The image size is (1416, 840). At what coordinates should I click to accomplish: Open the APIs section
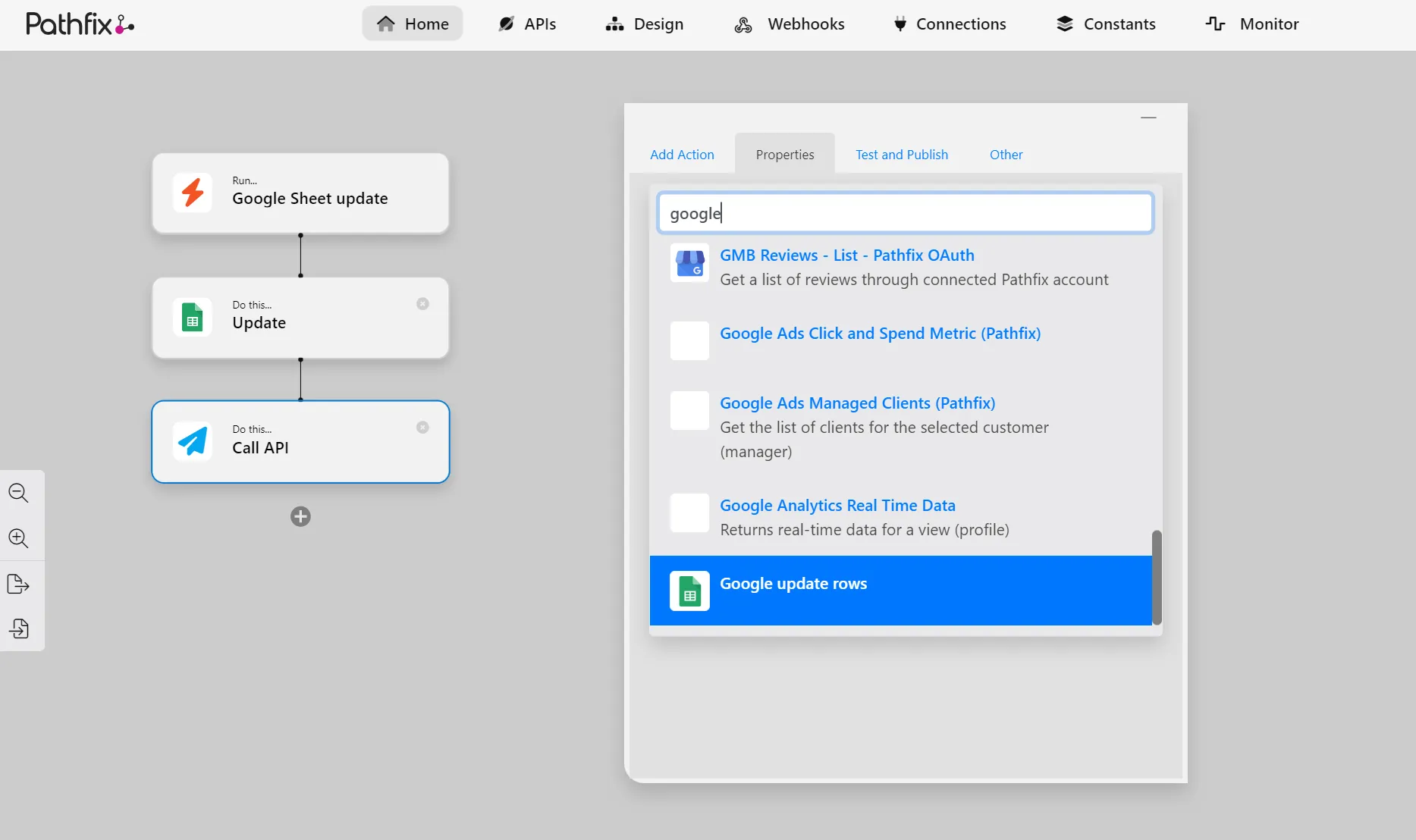pos(527,24)
